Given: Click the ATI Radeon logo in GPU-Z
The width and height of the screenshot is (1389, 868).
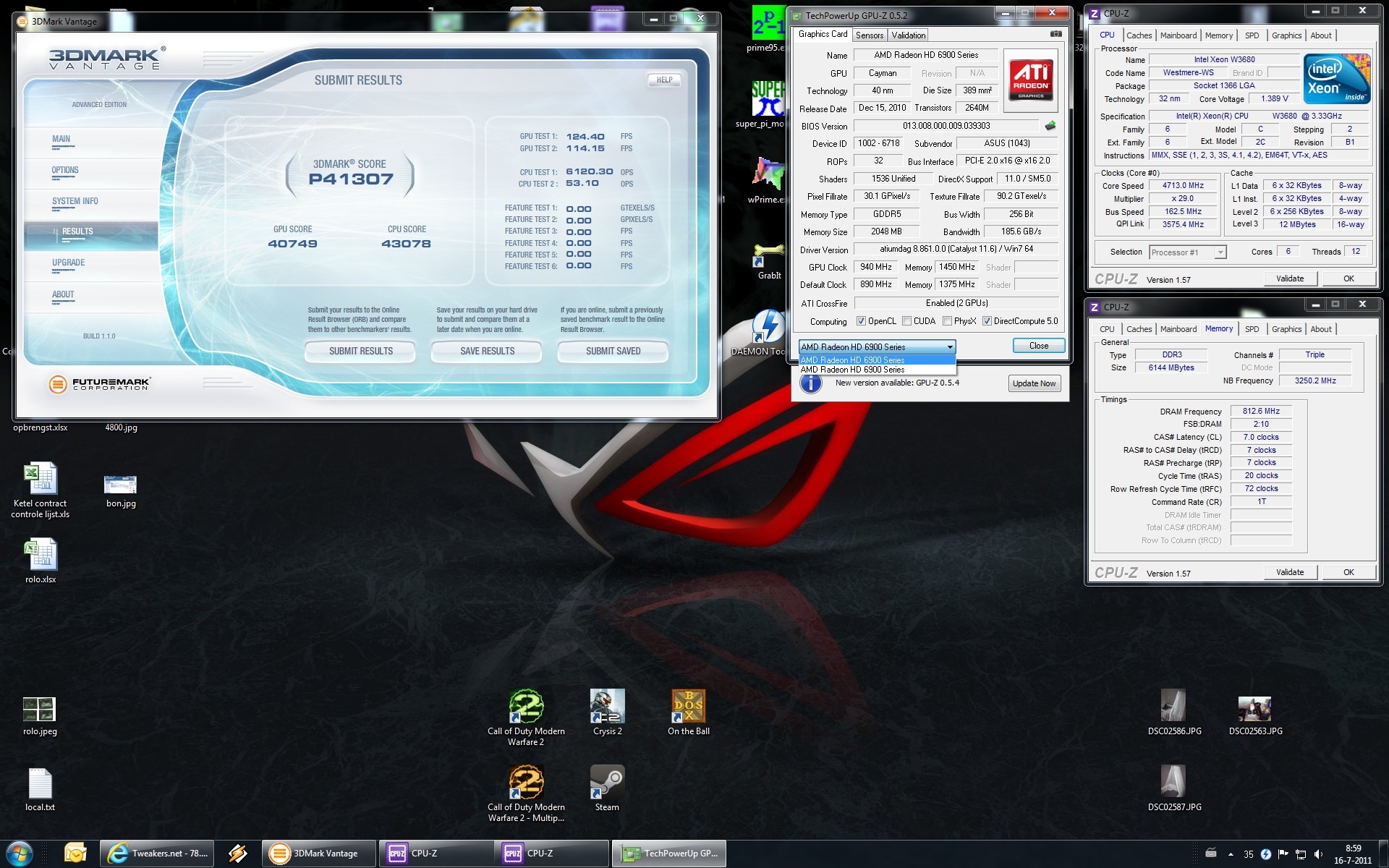Looking at the screenshot, I should (x=1031, y=80).
